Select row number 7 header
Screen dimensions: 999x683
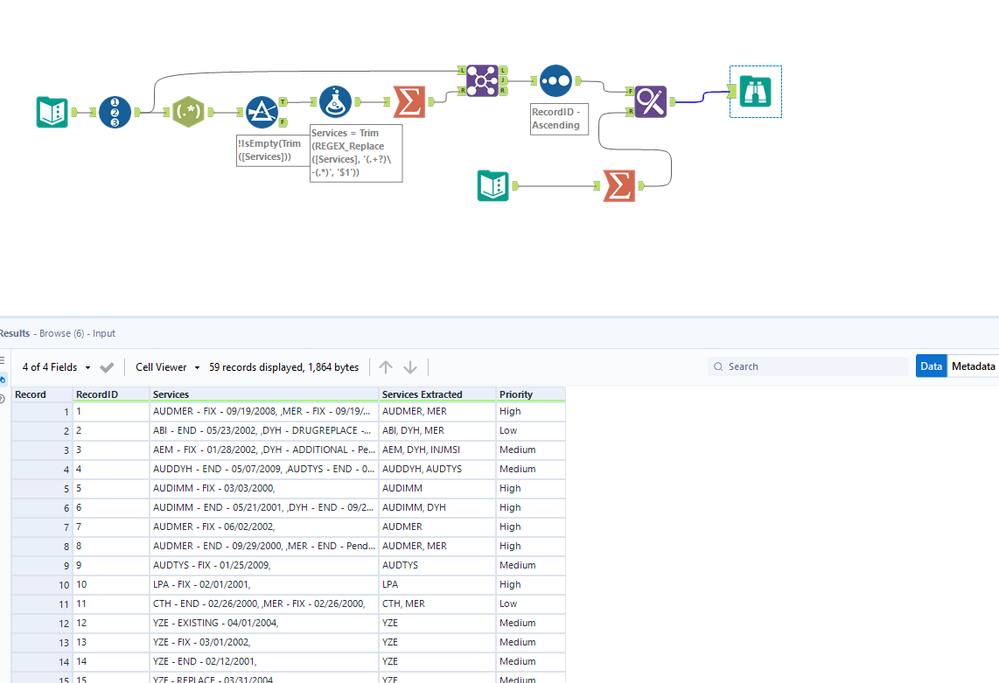pos(41,527)
